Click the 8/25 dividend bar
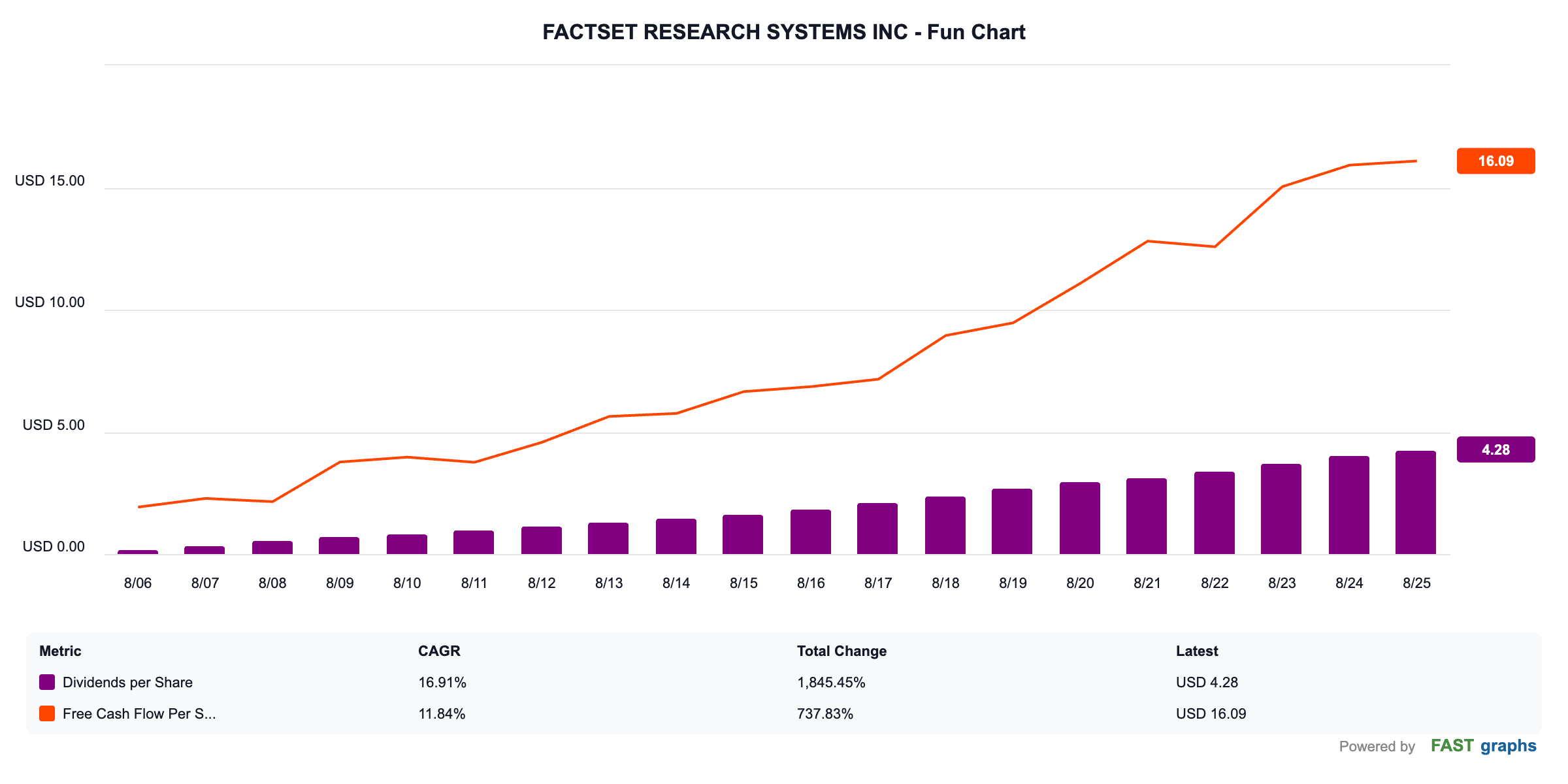Viewport: 1568px width, 784px height. point(1416,502)
